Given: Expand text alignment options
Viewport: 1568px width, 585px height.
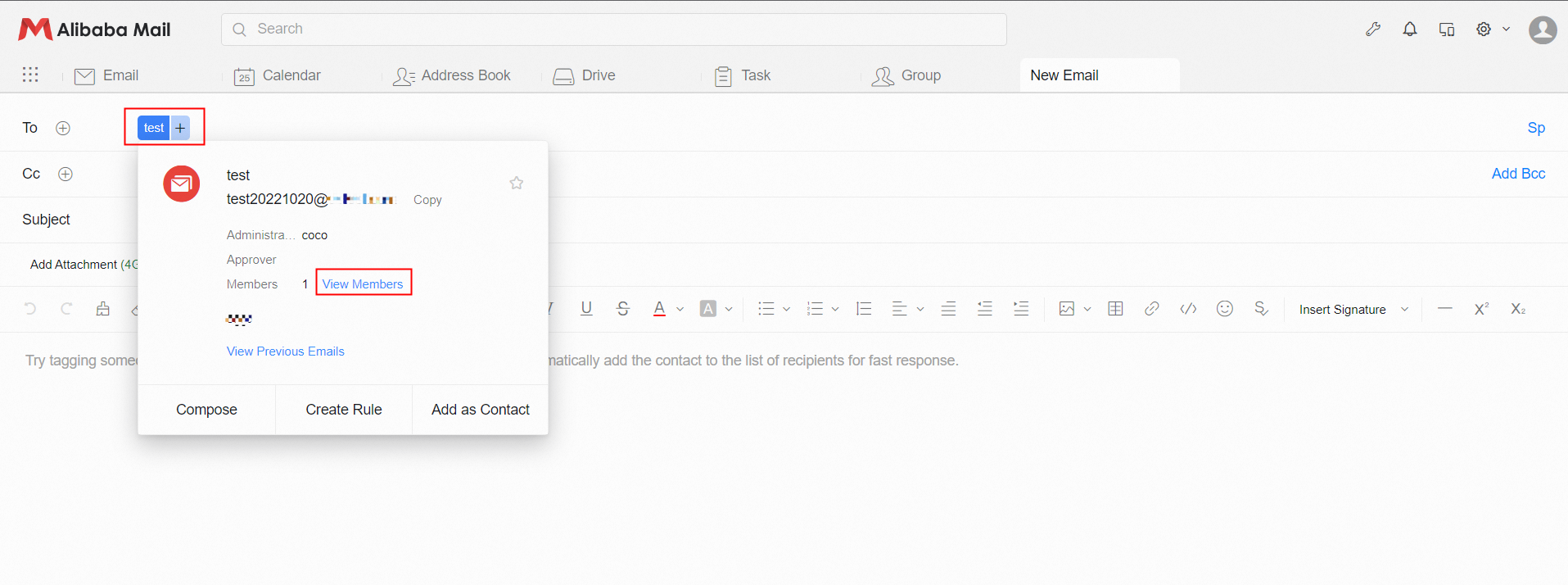Looking at the screenshot, I should 920,310.
